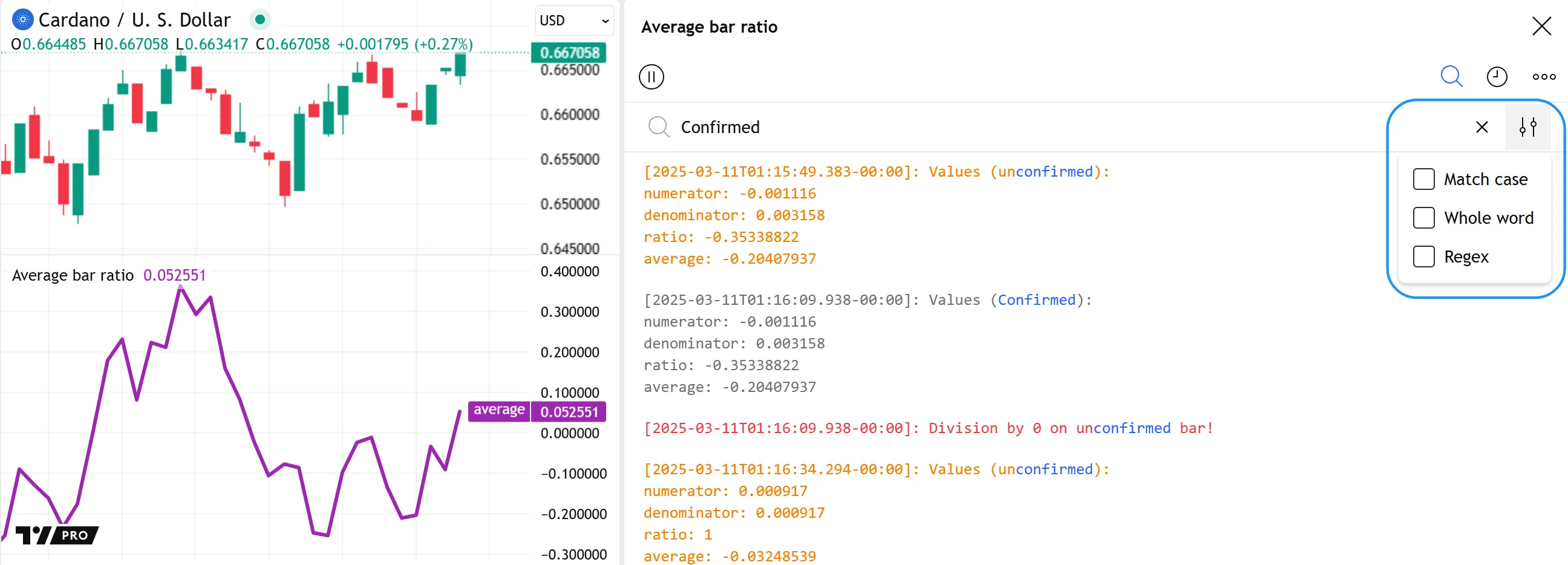
Task: Pause the log output
Action: coord(651,77)
